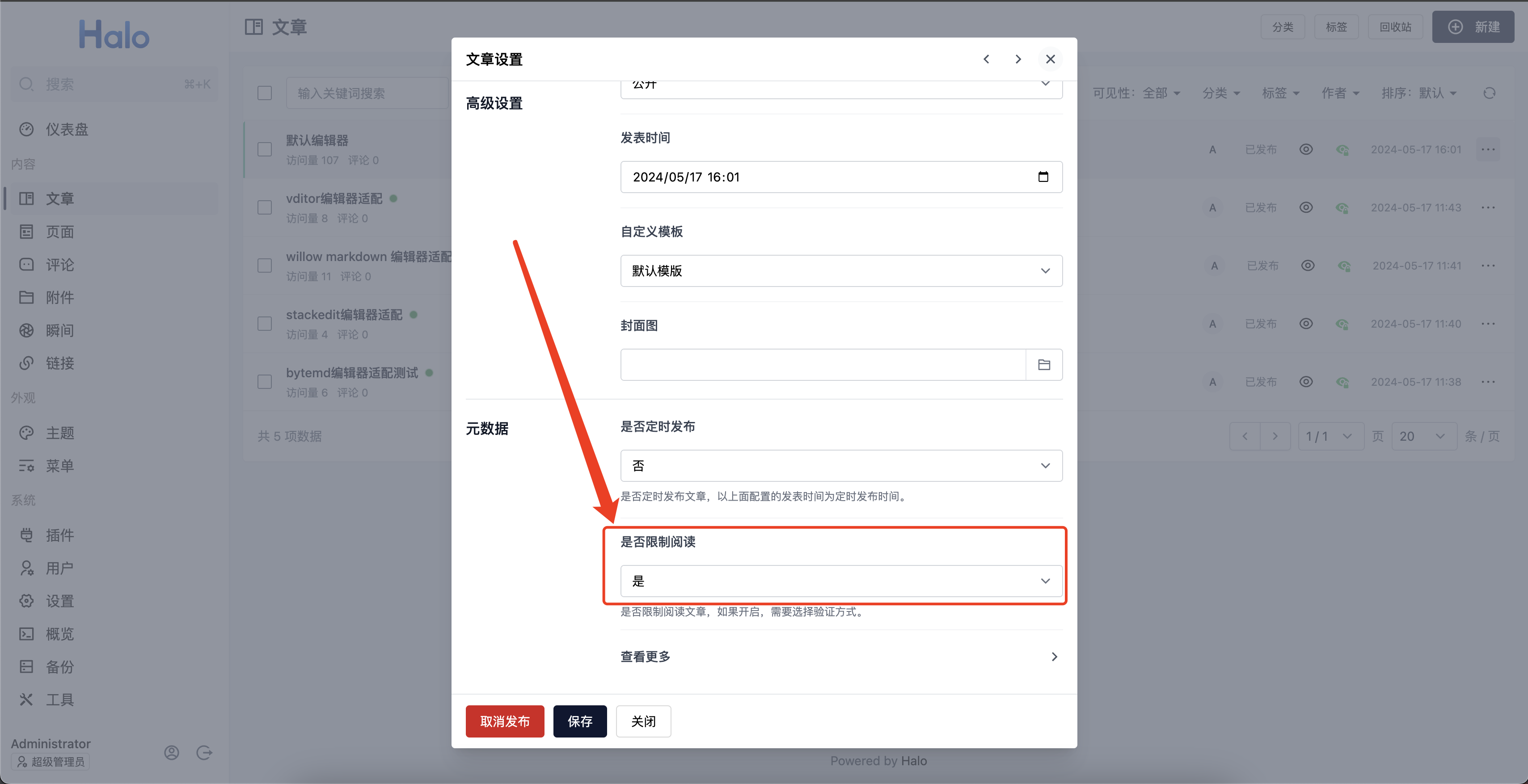Open the 是否限制阅读 dropdown
The width and height of the screenshot is (1528, 784).
click(x=841, y=581)
